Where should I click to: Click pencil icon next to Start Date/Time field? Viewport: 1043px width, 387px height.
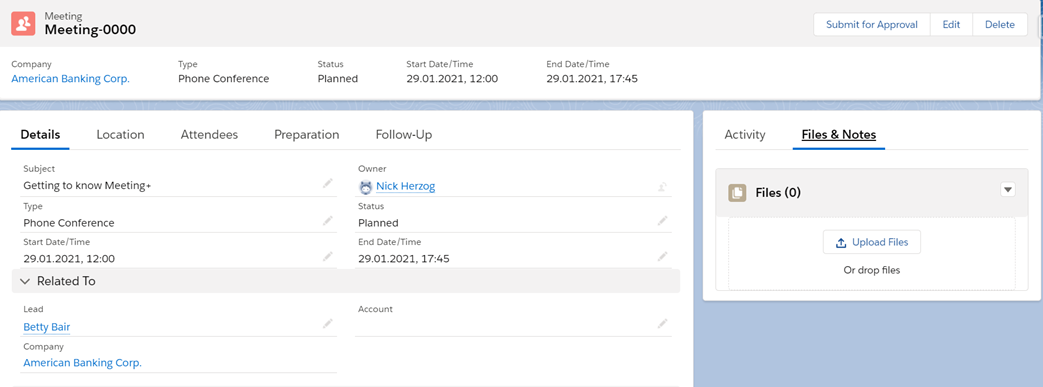tap(327, 256)
